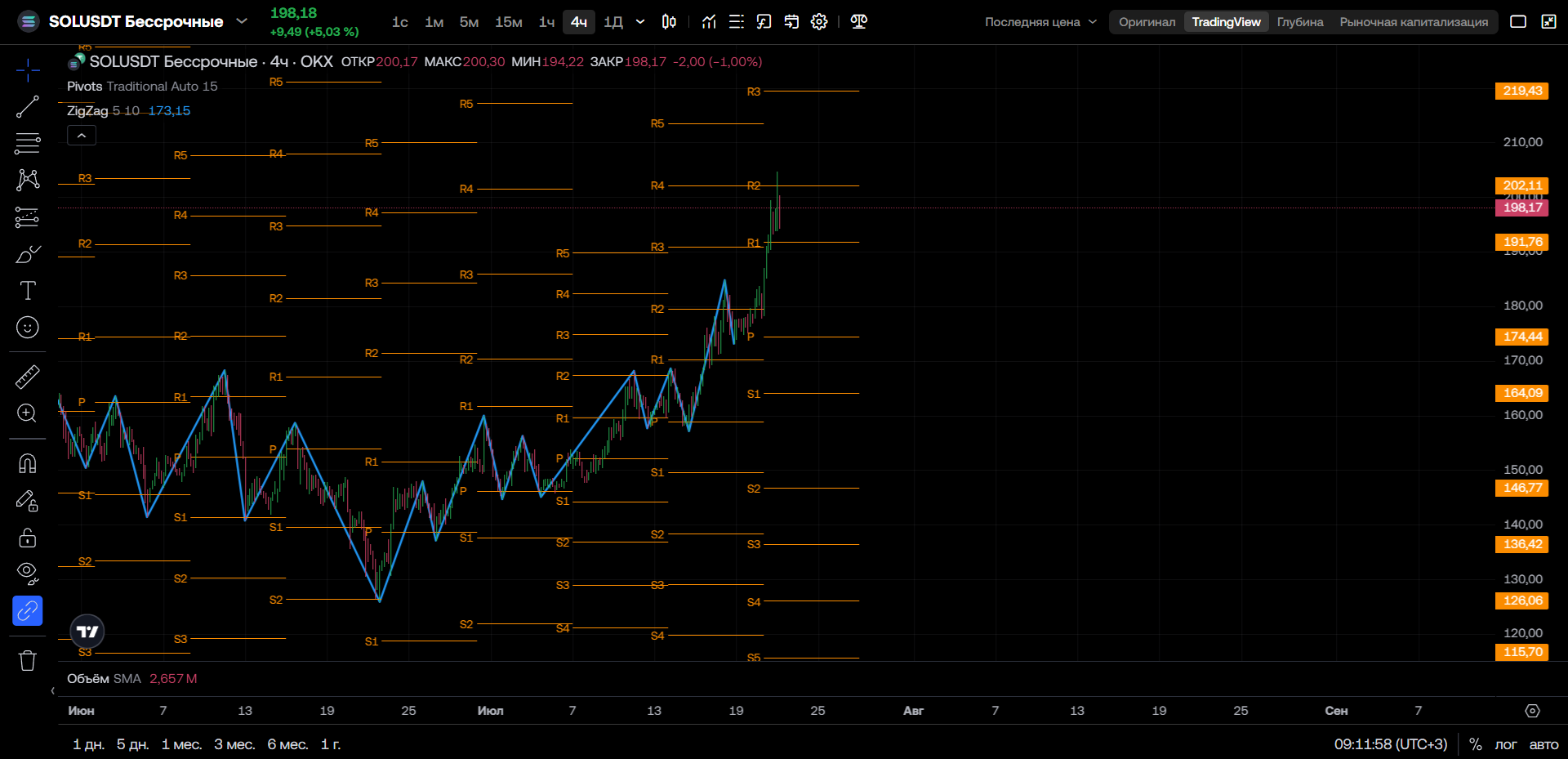Switch to the Глубина tab
The height and width of the screenshot is (759, 1568).
pyautogui.click(x=1300, y=22)
